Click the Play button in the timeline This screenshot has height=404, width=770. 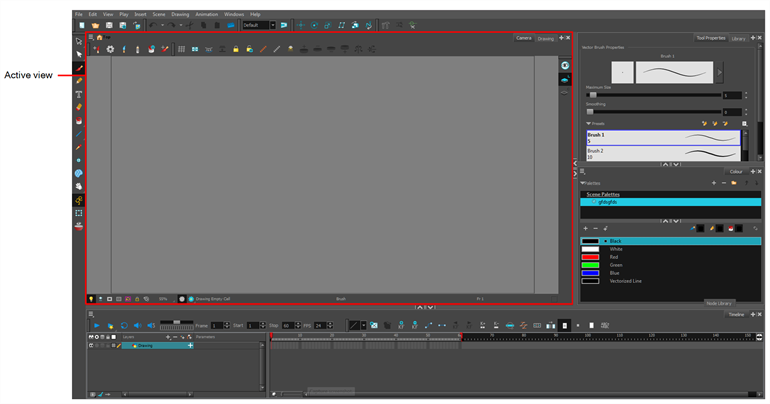(x=97, y=325)
